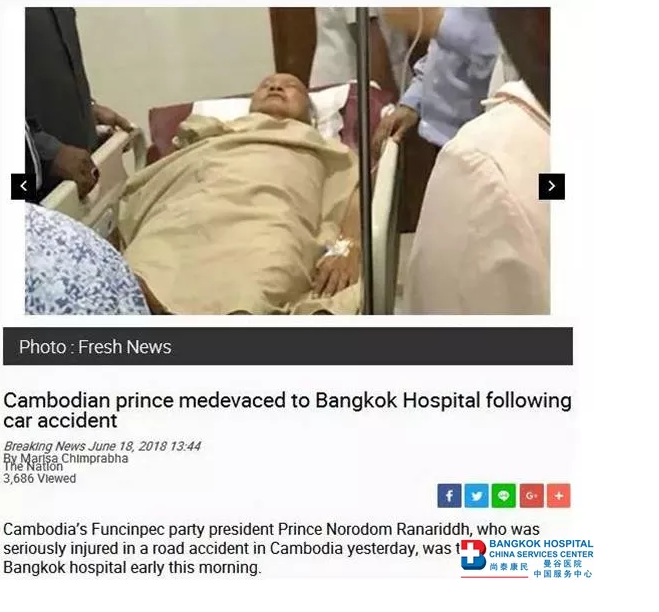
Task: Click the 3,686 Viewed counter
Action: pyautogui.click(x=40, y=478)
